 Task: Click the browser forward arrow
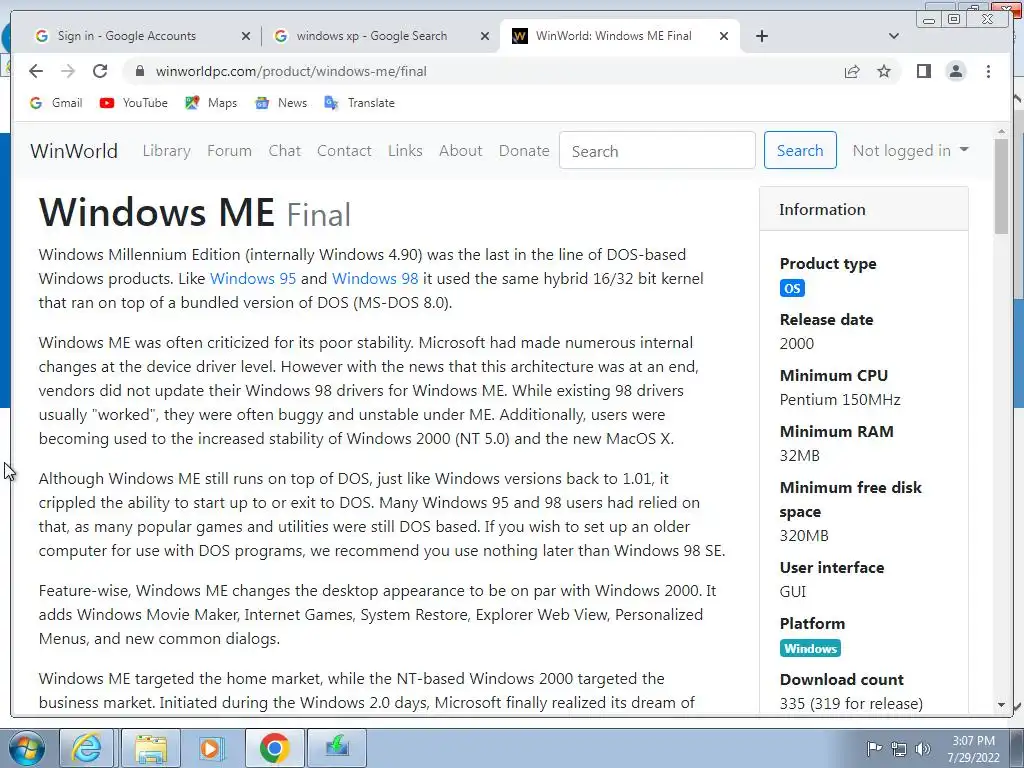(x=68, y=71)
